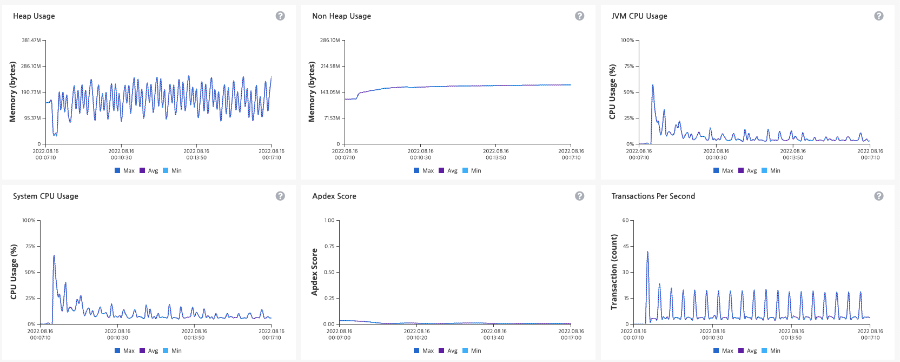The width and height of the screenshot is (900, 362).
Task: Toggle Avg series in Transactions Per Second legend
Action: [747, 351]
